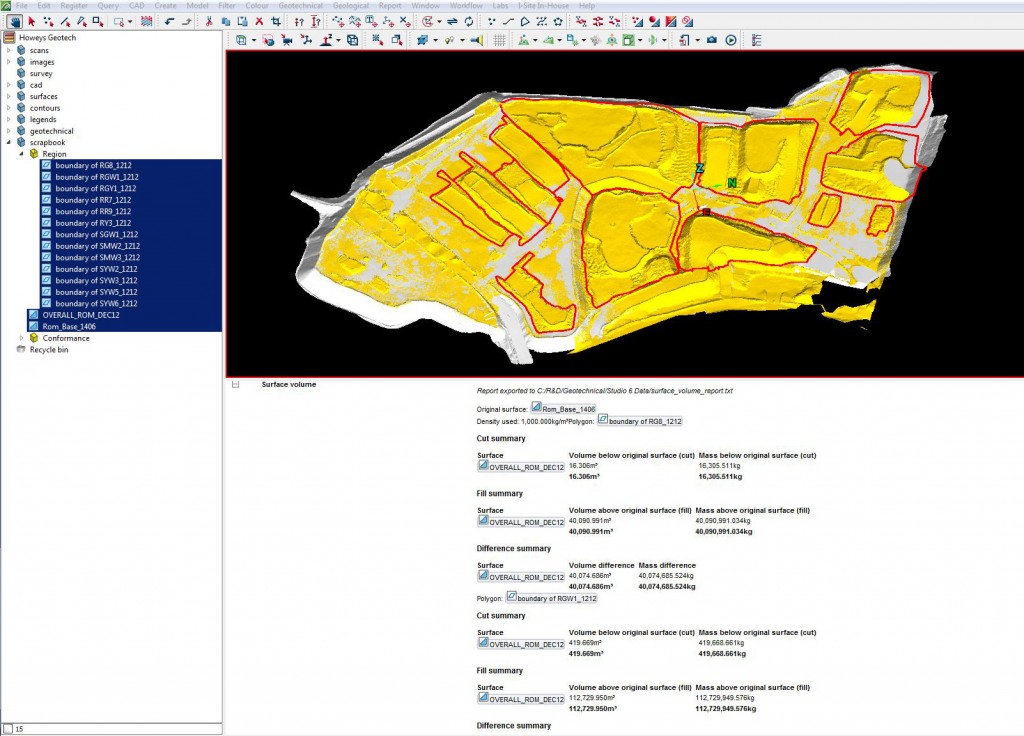Open the Colour menu
The height and width of the screenshot is (736, 1024).
pos(257,5)
